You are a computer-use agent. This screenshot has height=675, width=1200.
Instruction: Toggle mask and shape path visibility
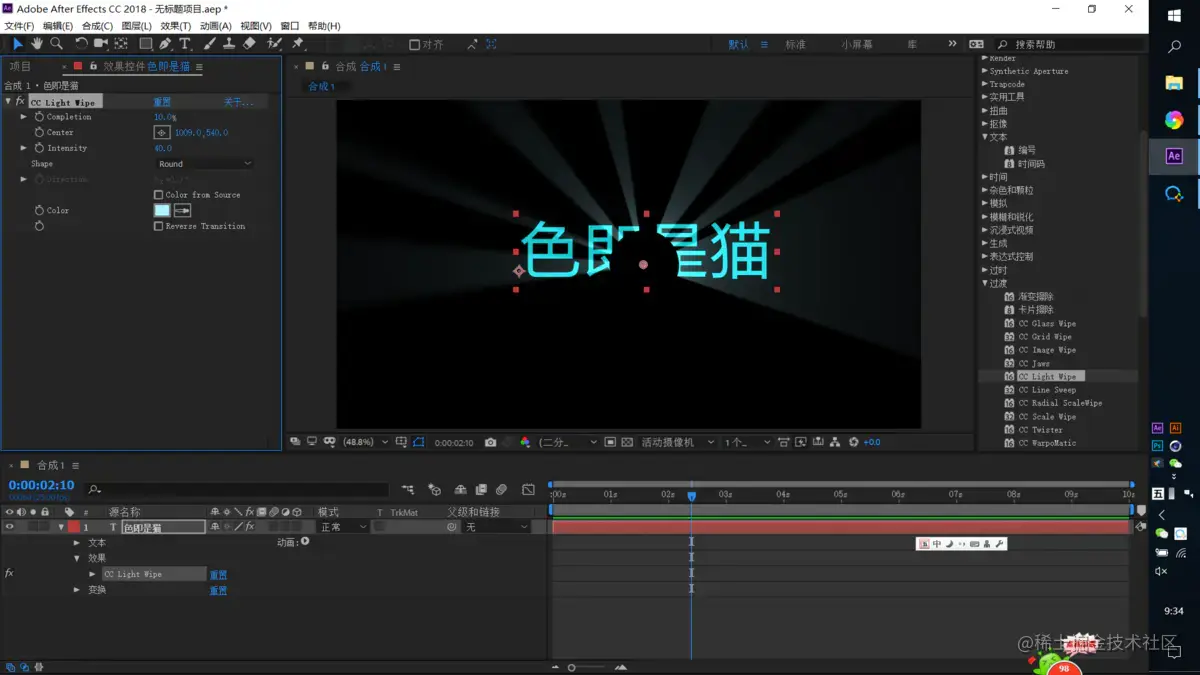[x=418, y=442]
